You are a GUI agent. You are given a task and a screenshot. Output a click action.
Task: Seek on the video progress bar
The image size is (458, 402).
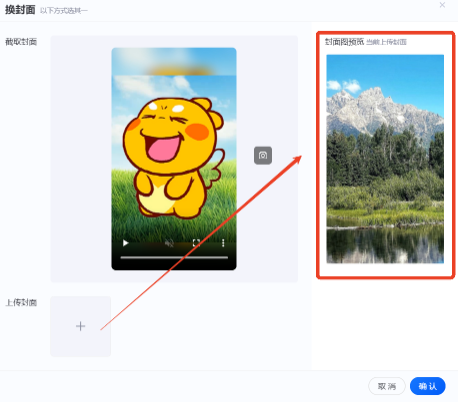tap(174, 257)
